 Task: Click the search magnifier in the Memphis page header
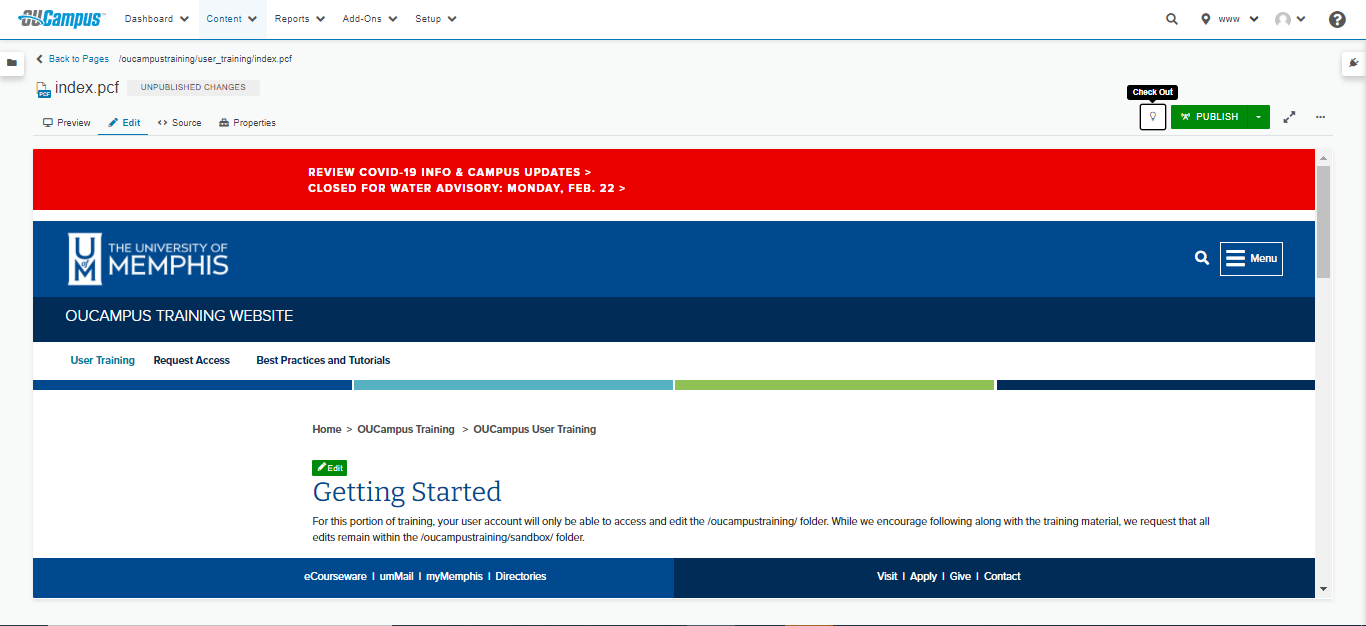[x=1201, y=257]
